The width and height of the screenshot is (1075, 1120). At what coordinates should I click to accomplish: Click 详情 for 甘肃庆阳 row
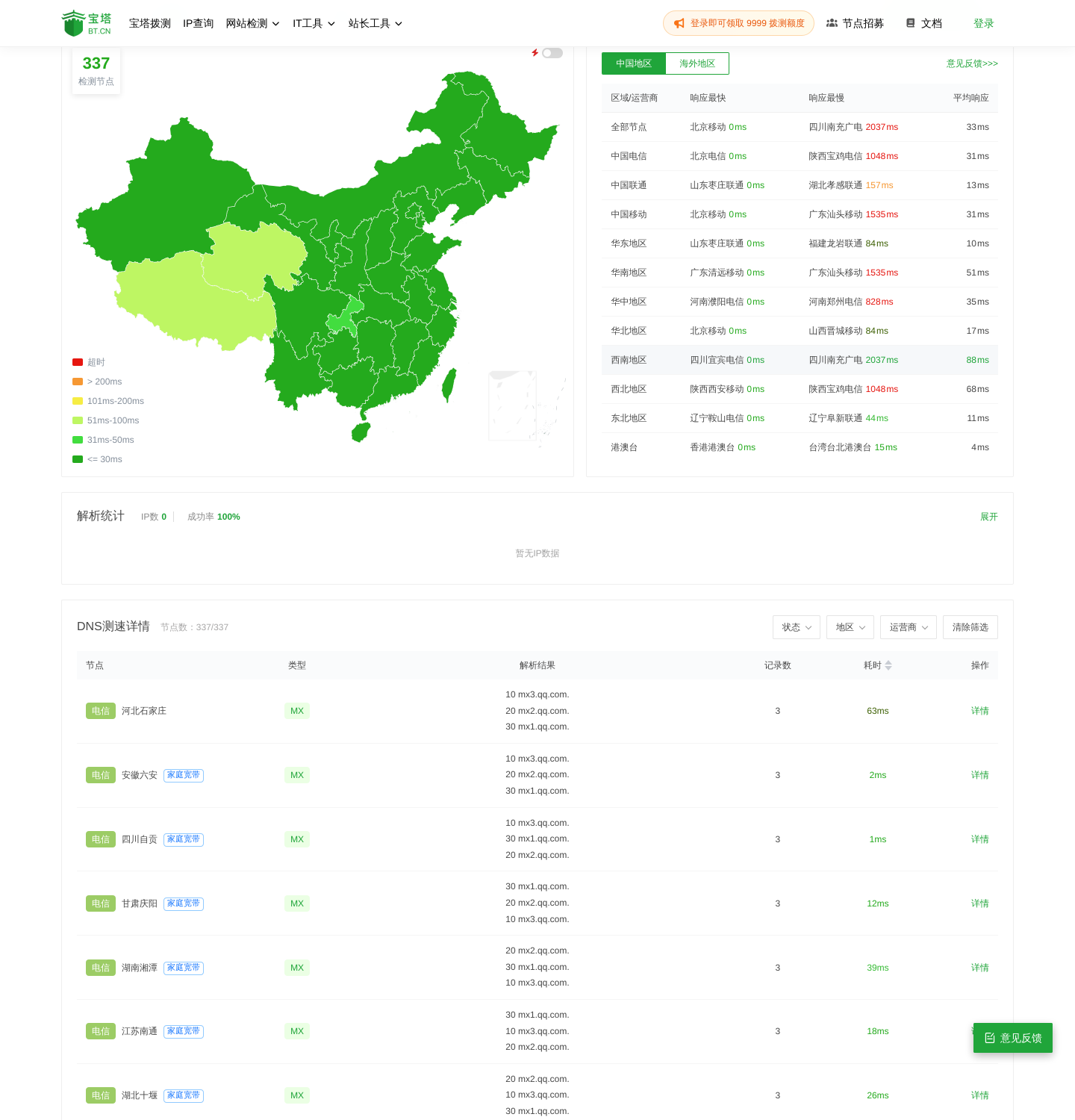[x=980, y=903]
